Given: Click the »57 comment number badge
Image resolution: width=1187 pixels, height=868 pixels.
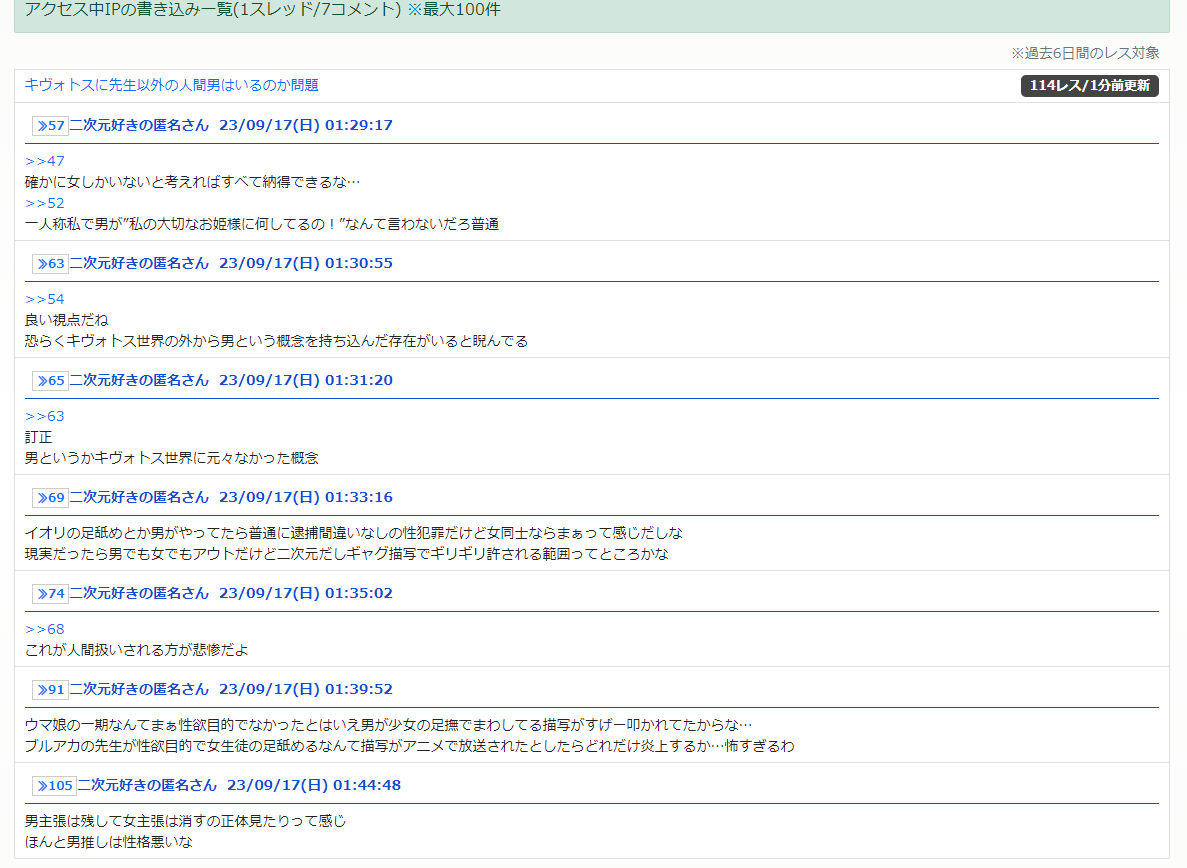Looking at the screenshot, I should (50, 126).
